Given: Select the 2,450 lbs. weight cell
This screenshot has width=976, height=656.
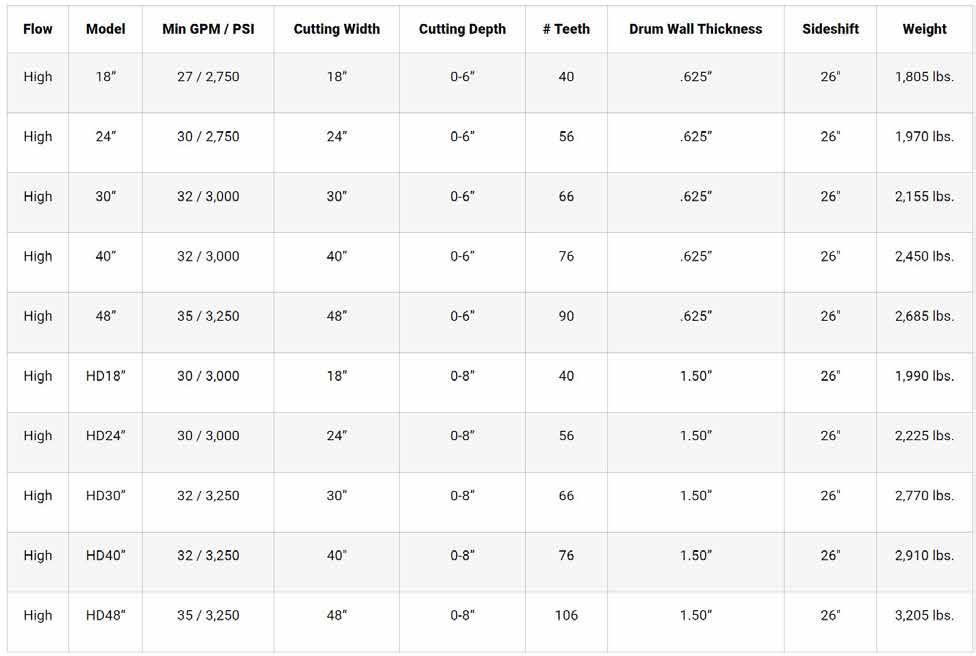Looking at the screenshot, I should 924,256.
